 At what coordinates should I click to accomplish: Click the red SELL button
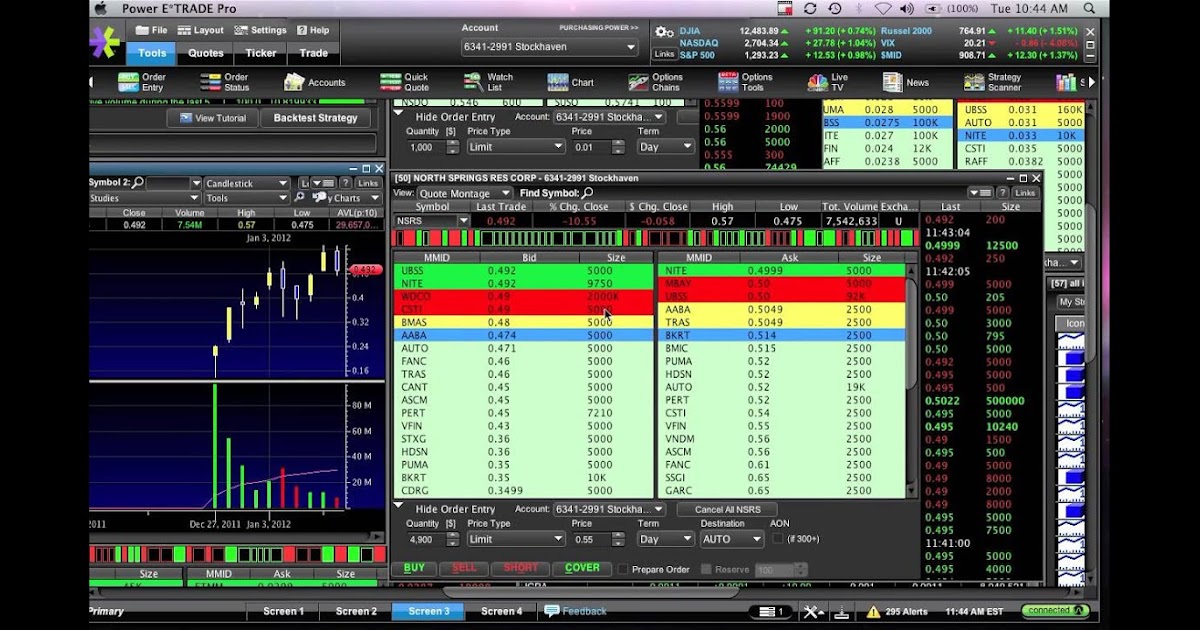pos(464,568)
